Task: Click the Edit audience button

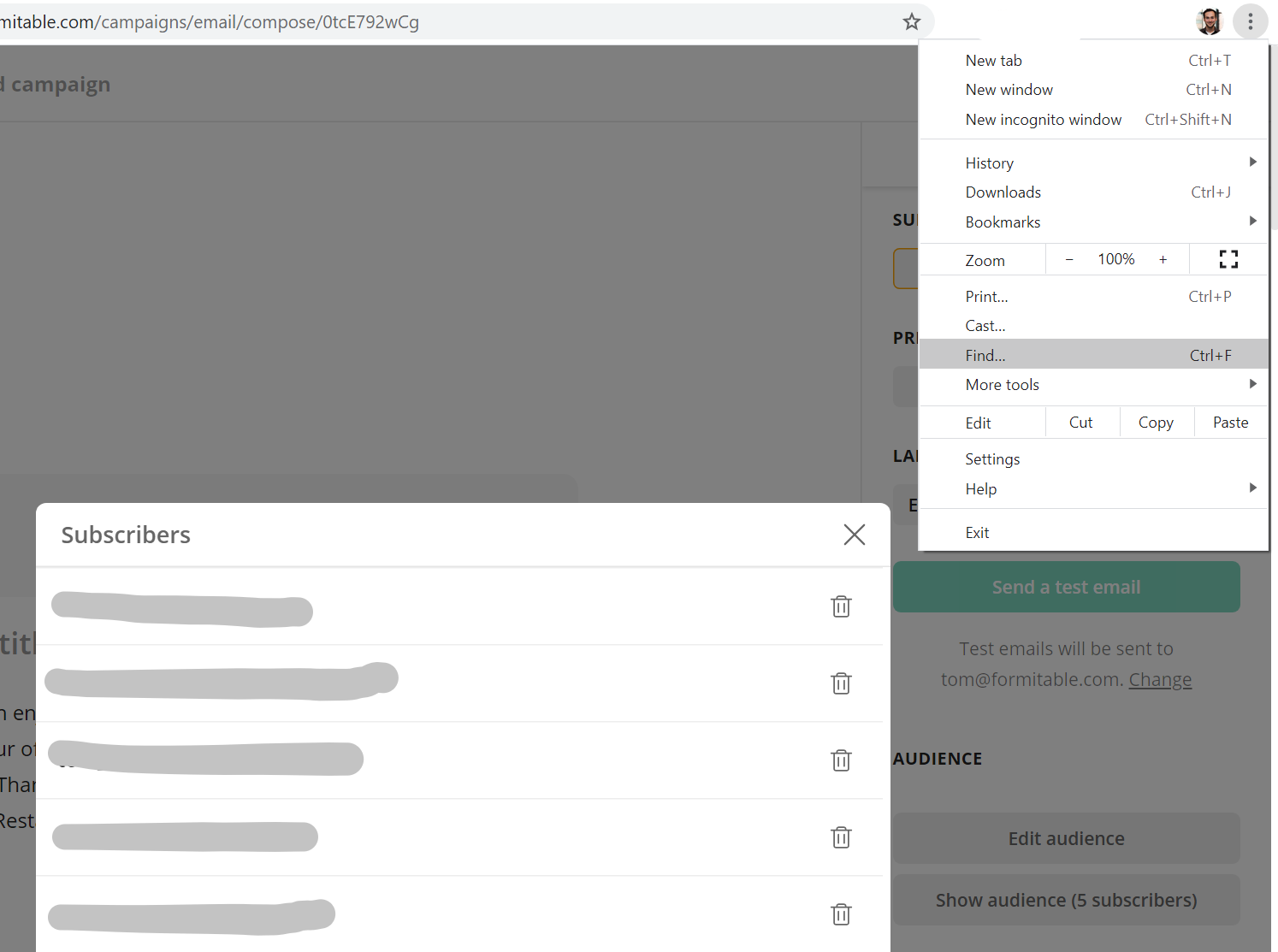Action: click(1066, 838)
